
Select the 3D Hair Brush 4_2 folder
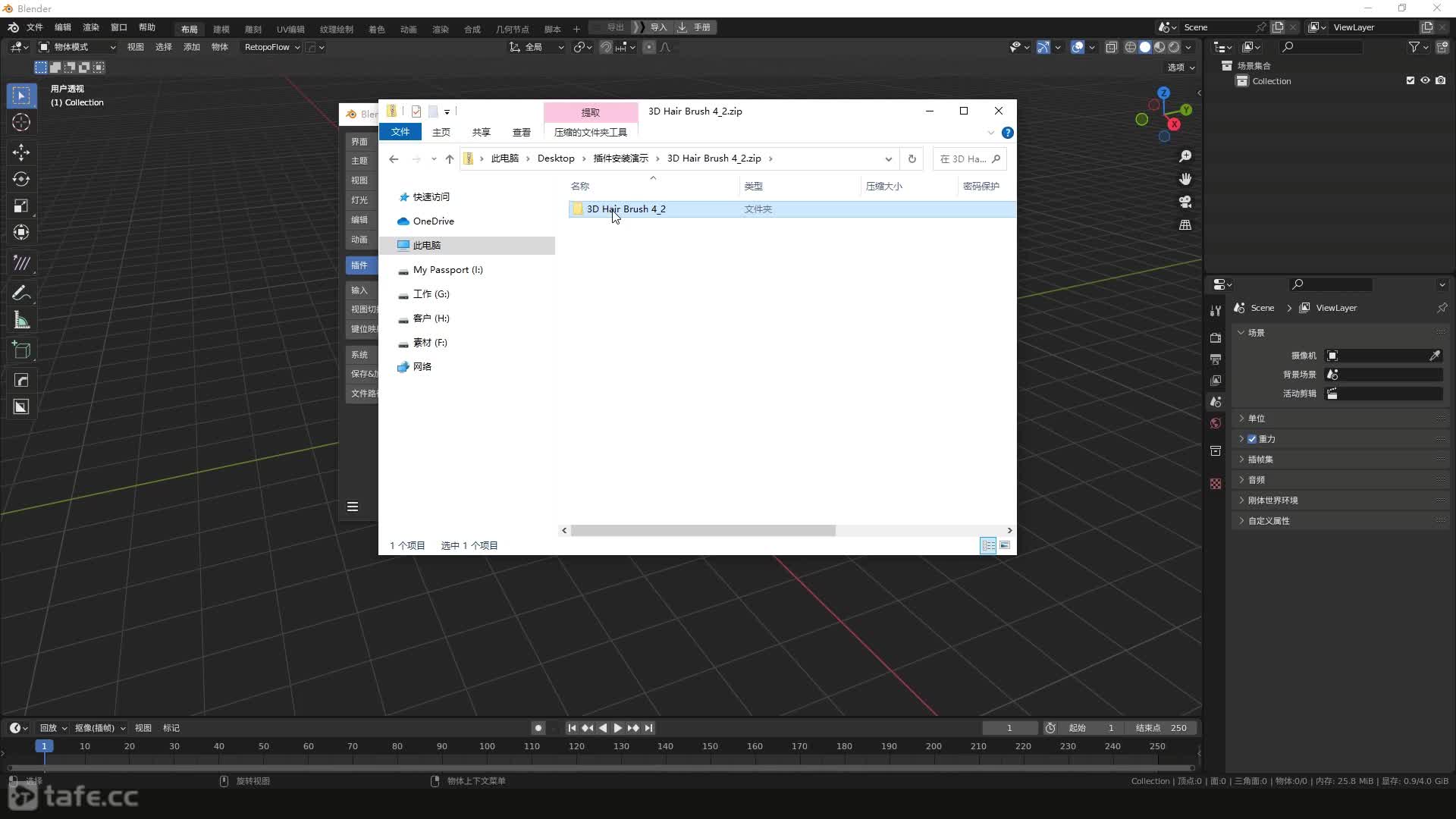tap(626, 209)
